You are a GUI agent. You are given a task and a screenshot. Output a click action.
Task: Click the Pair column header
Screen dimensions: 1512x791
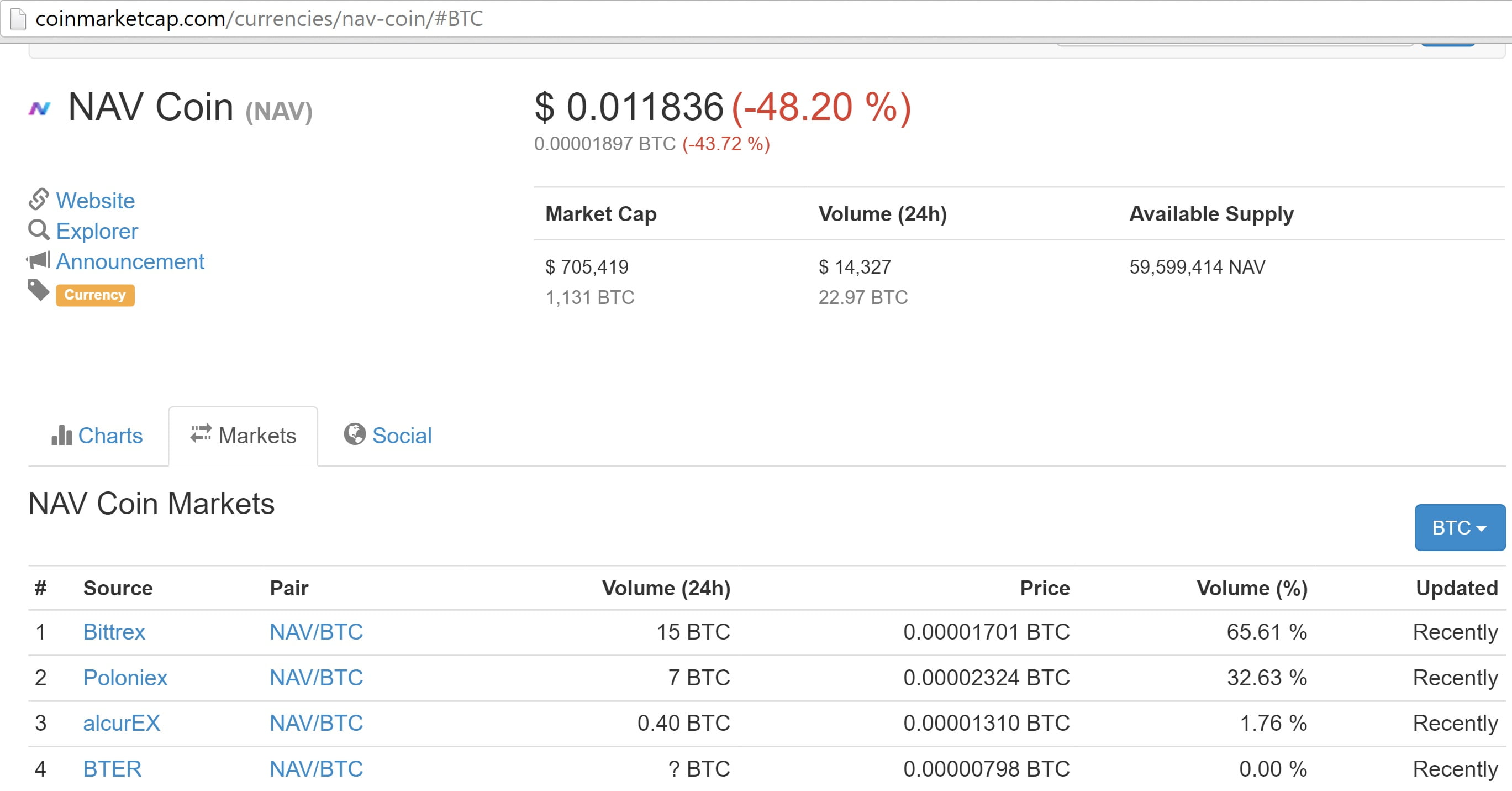[289, 588]
